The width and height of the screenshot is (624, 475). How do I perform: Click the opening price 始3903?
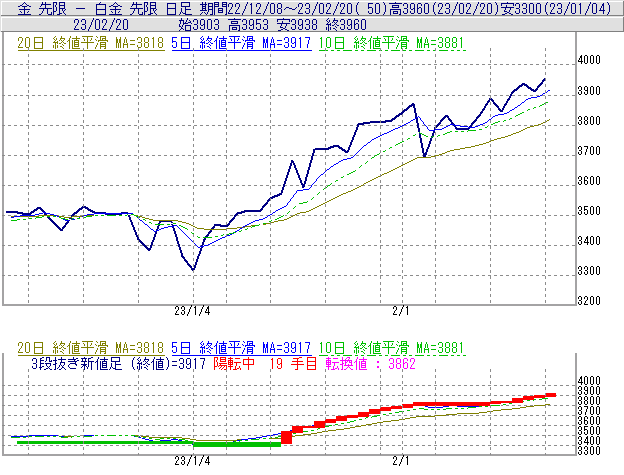(199, 25)
